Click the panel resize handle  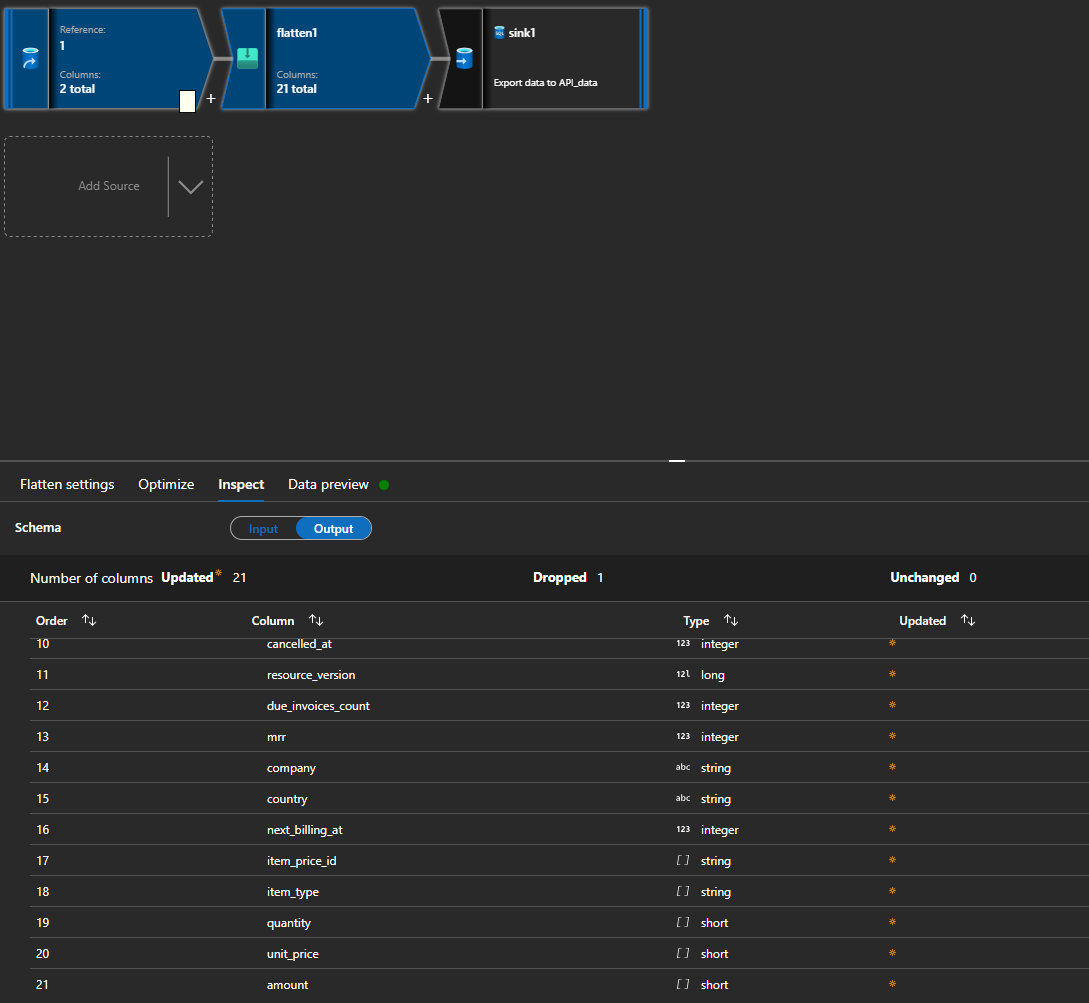(677, 461)
